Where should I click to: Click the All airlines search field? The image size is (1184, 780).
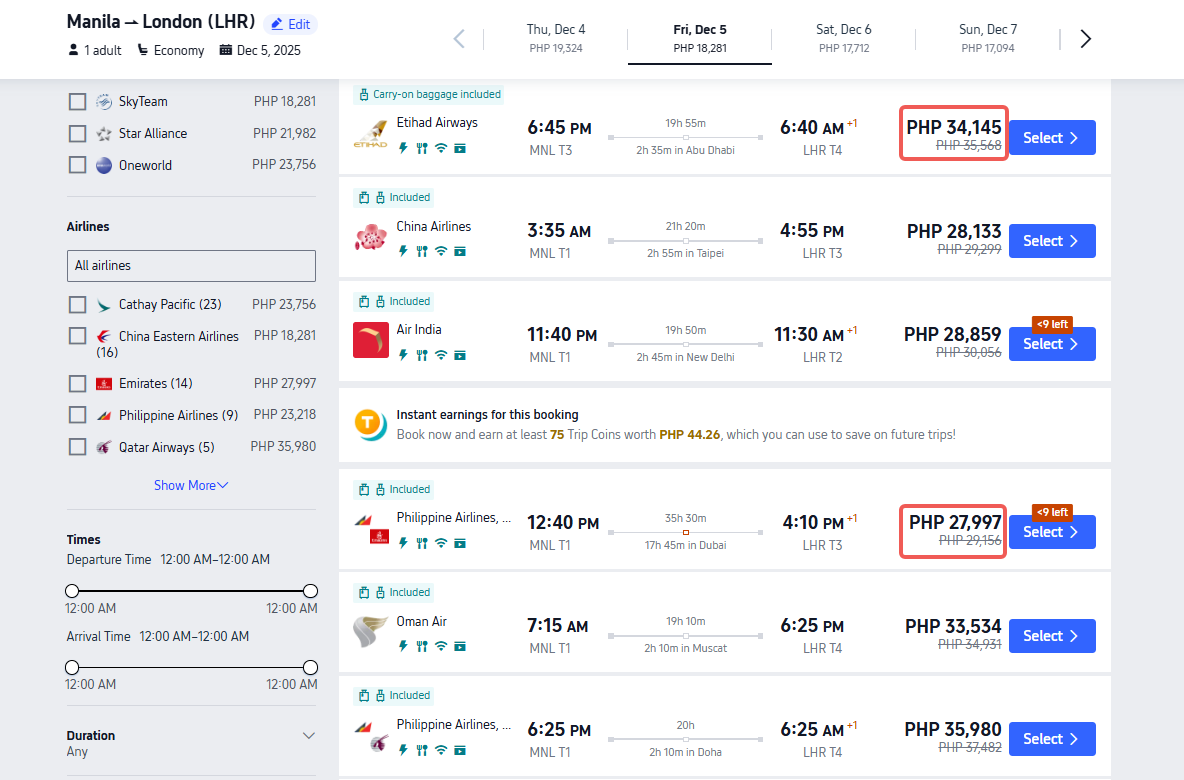pyautogui.click(x=191, y=266)
